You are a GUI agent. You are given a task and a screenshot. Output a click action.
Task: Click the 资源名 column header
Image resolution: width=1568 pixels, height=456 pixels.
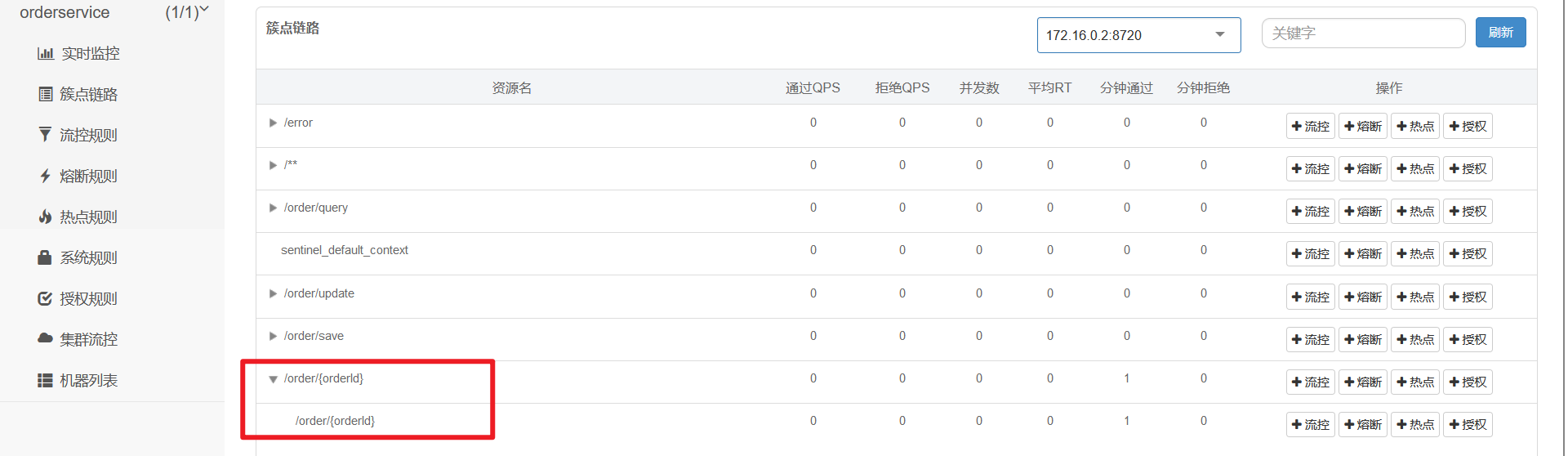pyautogui.click(x=512, y=87)
